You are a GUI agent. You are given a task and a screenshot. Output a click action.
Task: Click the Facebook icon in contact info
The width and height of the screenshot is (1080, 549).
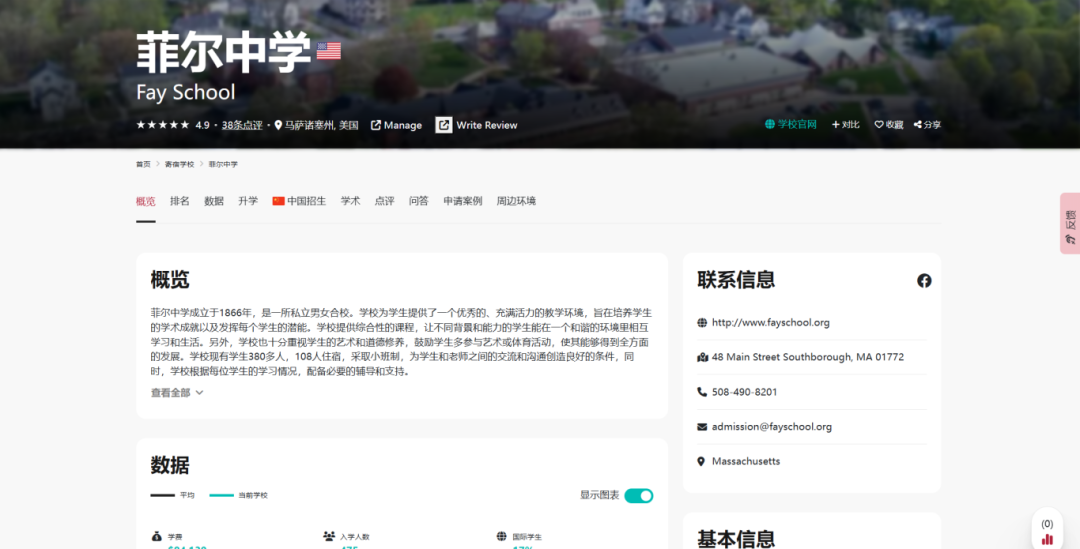point(924,281)
